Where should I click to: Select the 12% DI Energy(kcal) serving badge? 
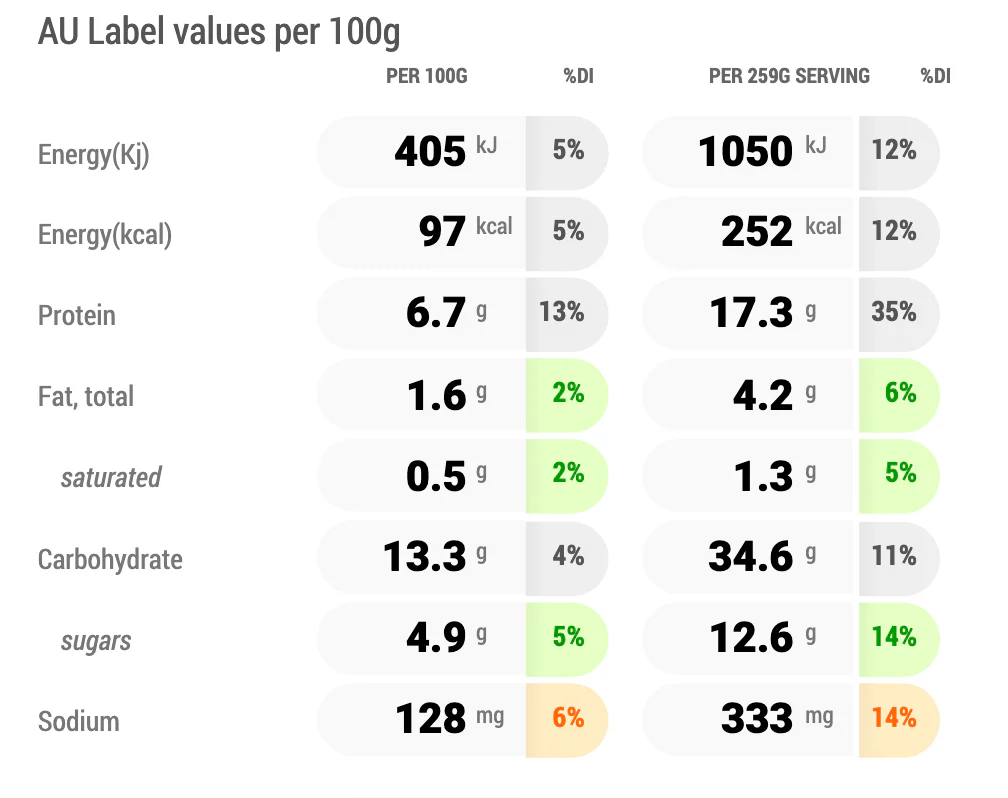tap(899, 233)
